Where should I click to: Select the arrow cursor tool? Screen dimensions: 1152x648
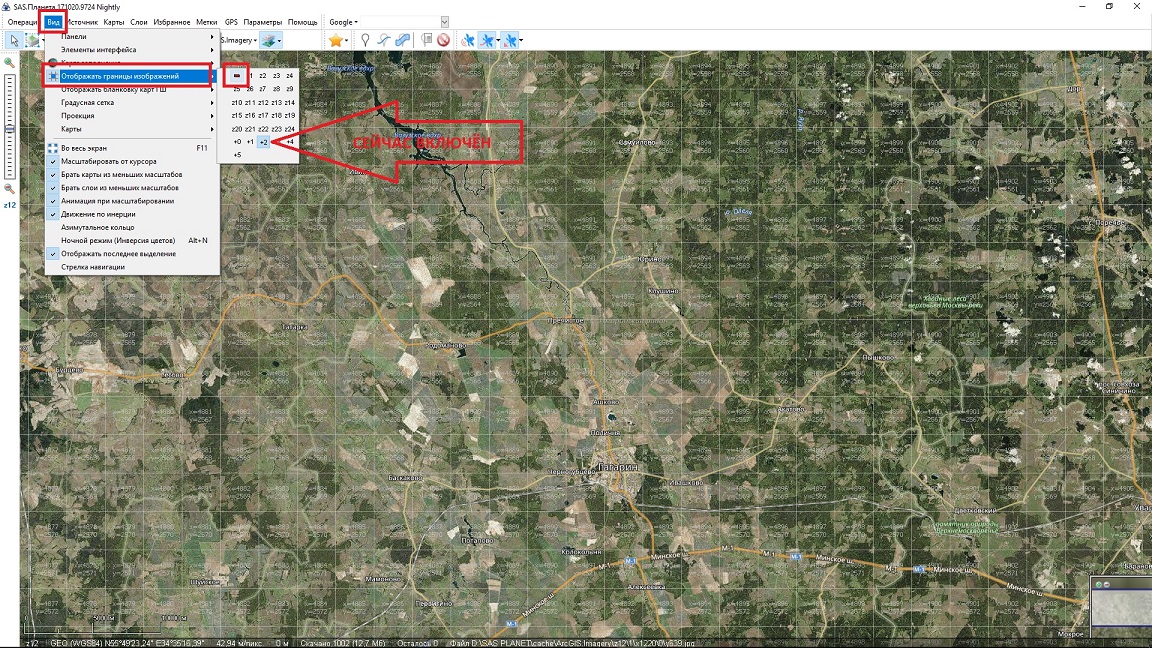[x=14, y=40]
